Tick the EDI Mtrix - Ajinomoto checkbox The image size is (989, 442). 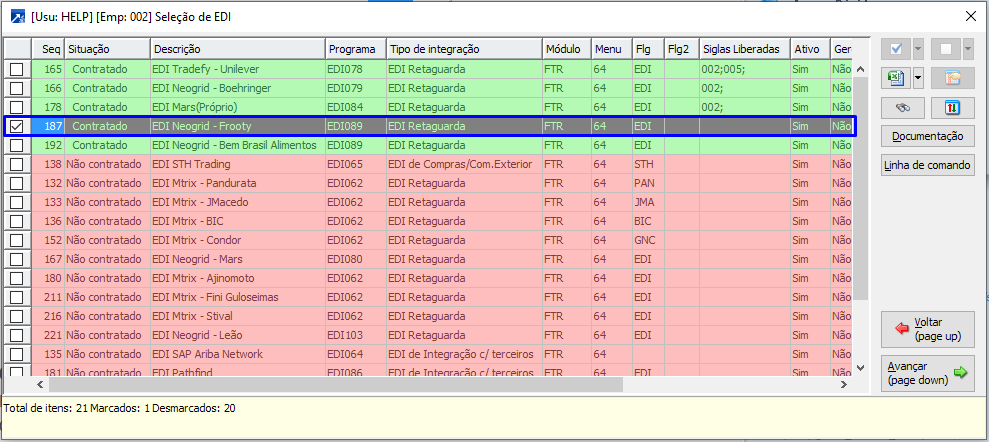pyautogui.click(x=17, y=278)
